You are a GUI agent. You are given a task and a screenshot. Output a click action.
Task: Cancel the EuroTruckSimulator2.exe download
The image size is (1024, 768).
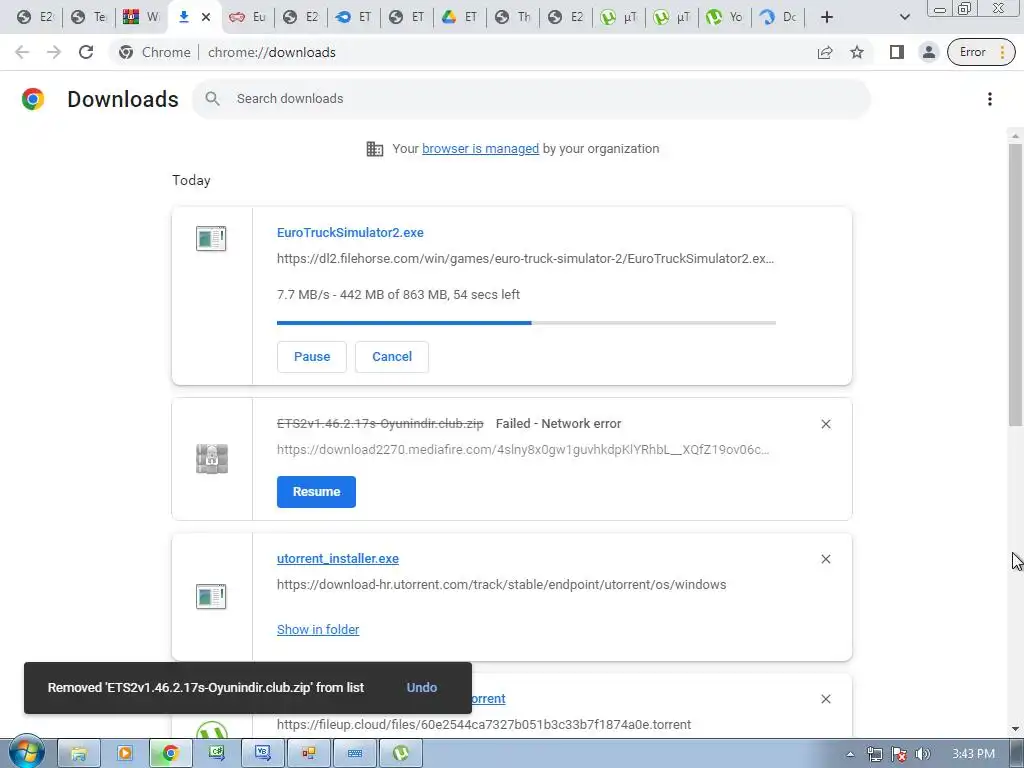click(392, 357)
